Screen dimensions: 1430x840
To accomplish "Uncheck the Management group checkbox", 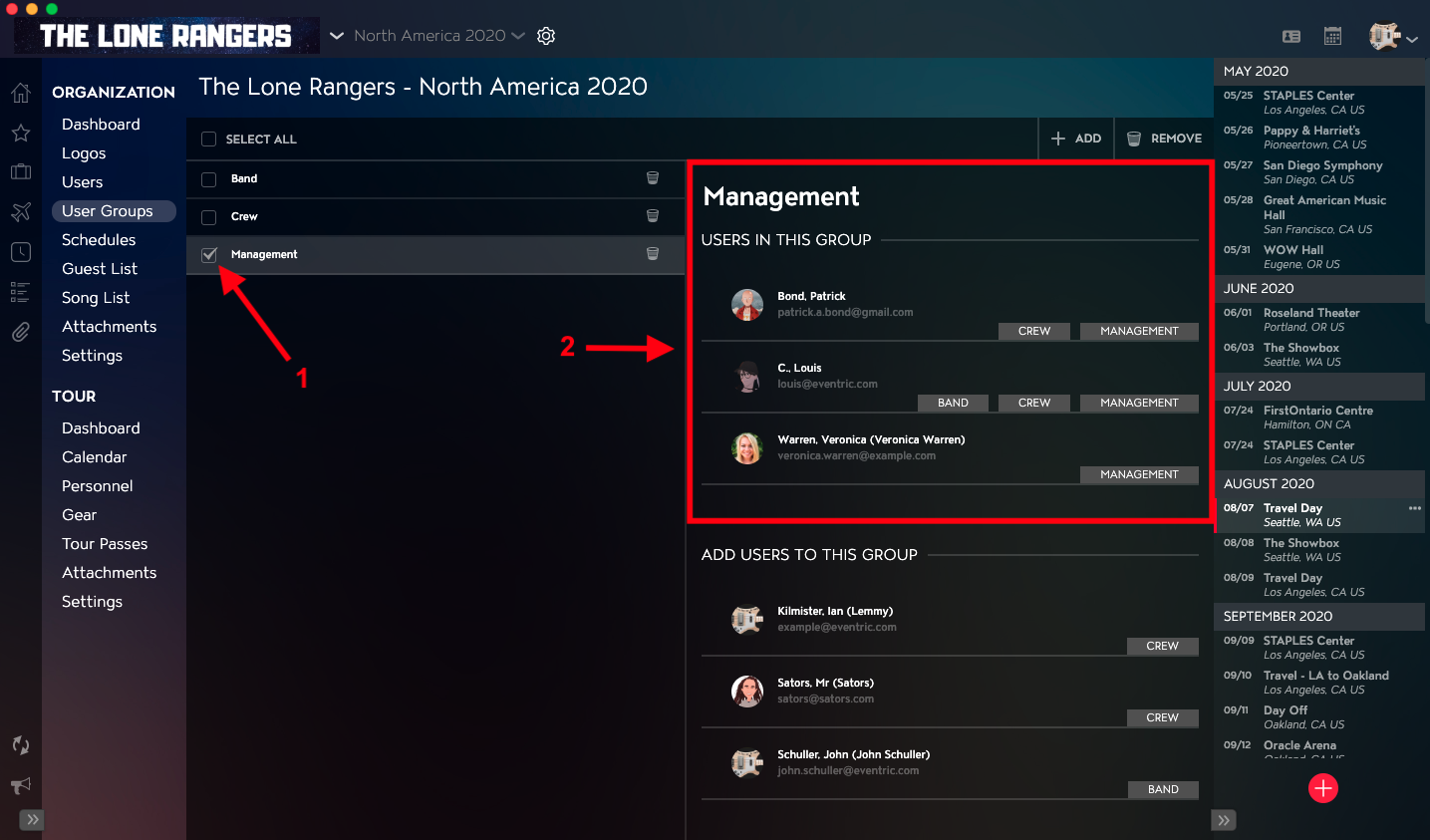I will tap(208, 255).
